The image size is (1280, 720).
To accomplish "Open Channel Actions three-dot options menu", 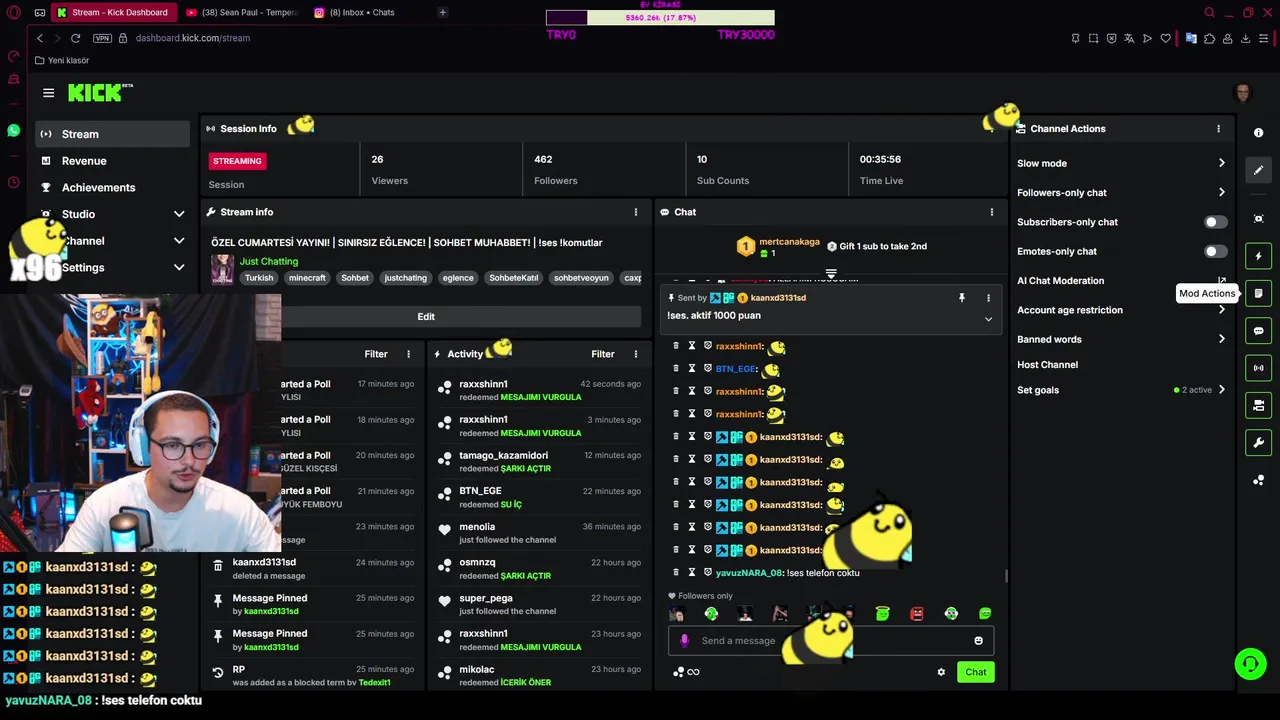I will coord(1218,129).
